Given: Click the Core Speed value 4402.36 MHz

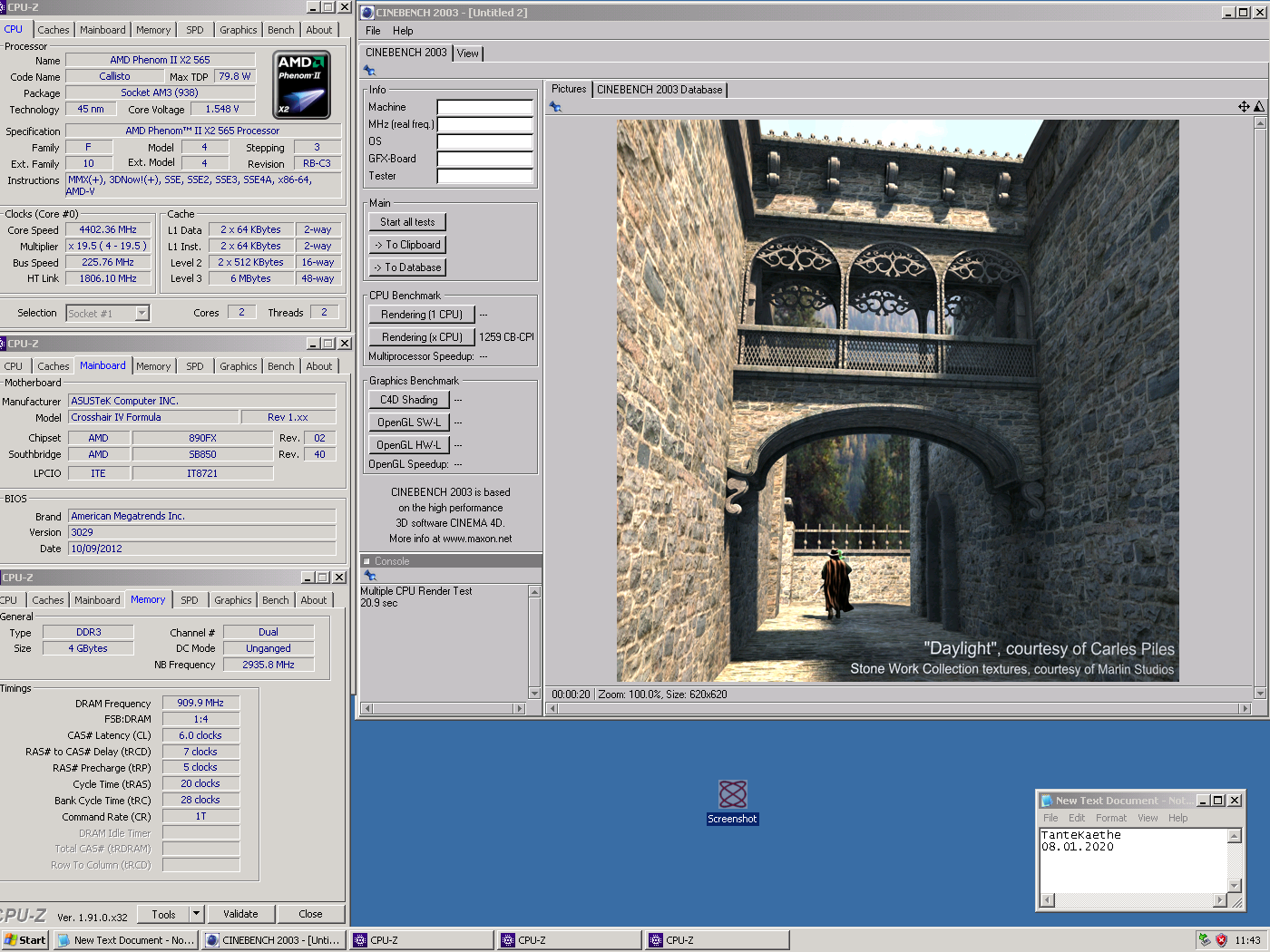Looking at the screenshot, I should coord(107,230).
